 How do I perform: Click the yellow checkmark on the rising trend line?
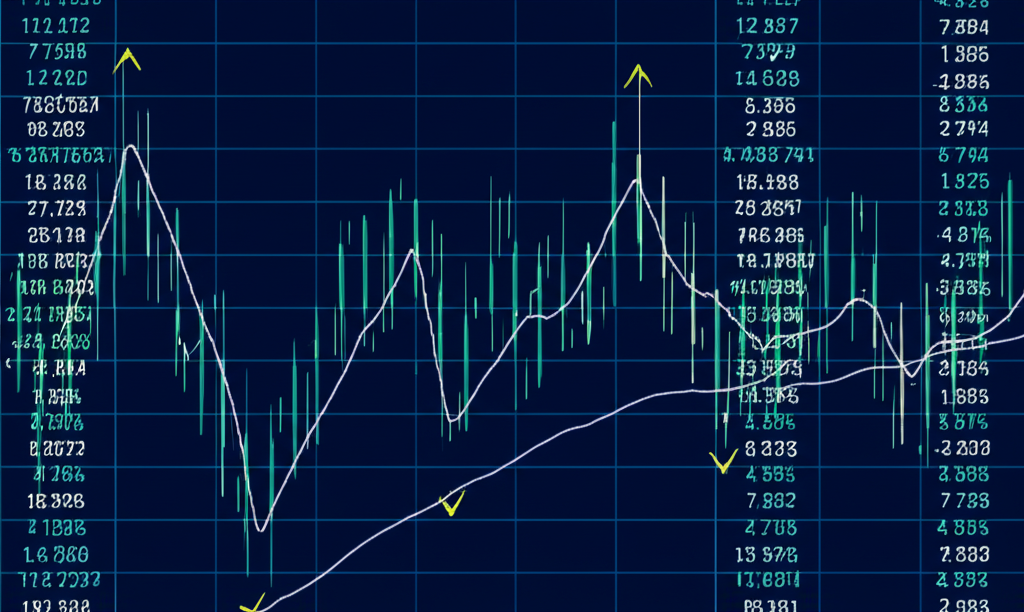coord(452,504)
